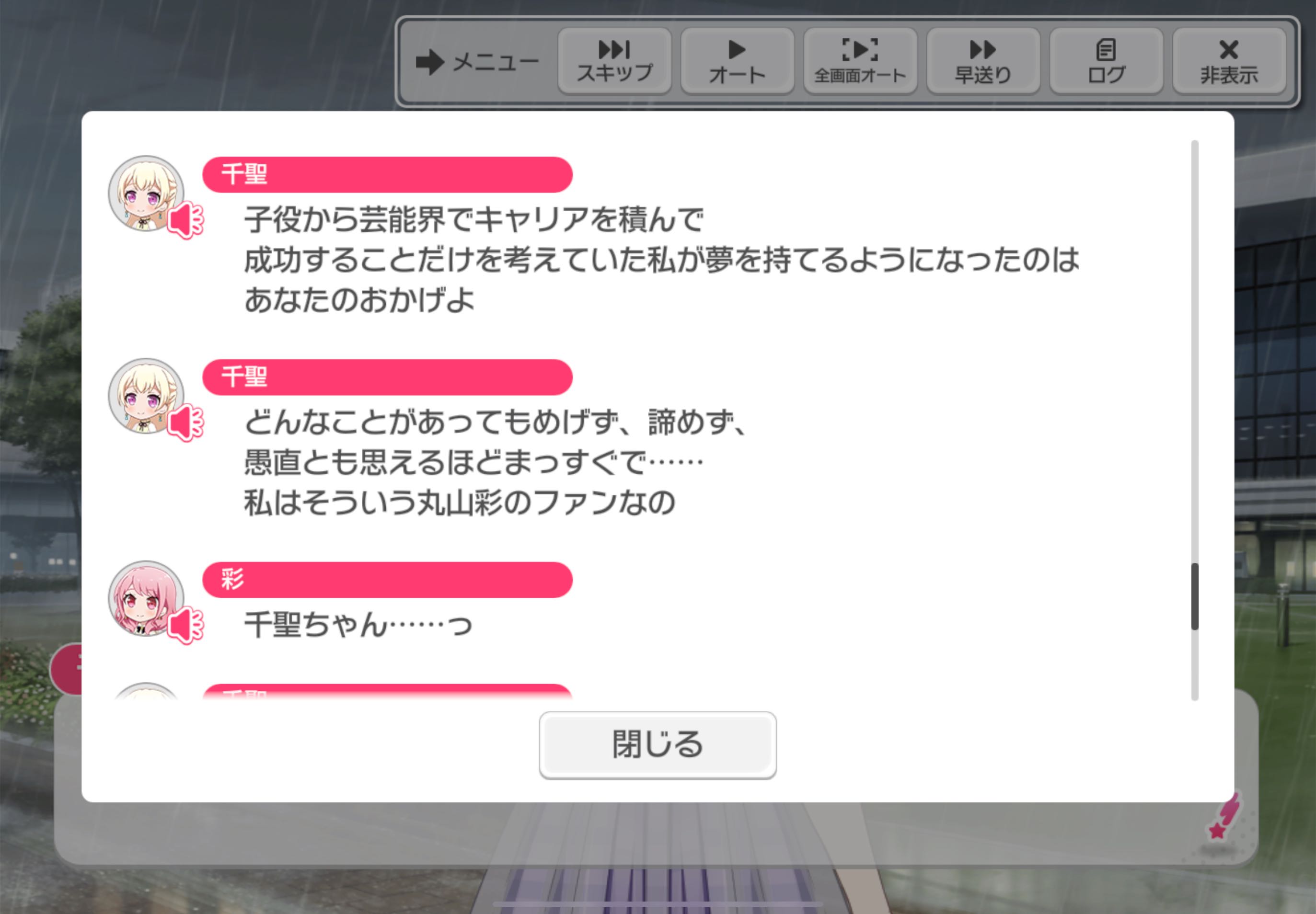Play voice for Chisato's first log line

(x=185, y=220)
